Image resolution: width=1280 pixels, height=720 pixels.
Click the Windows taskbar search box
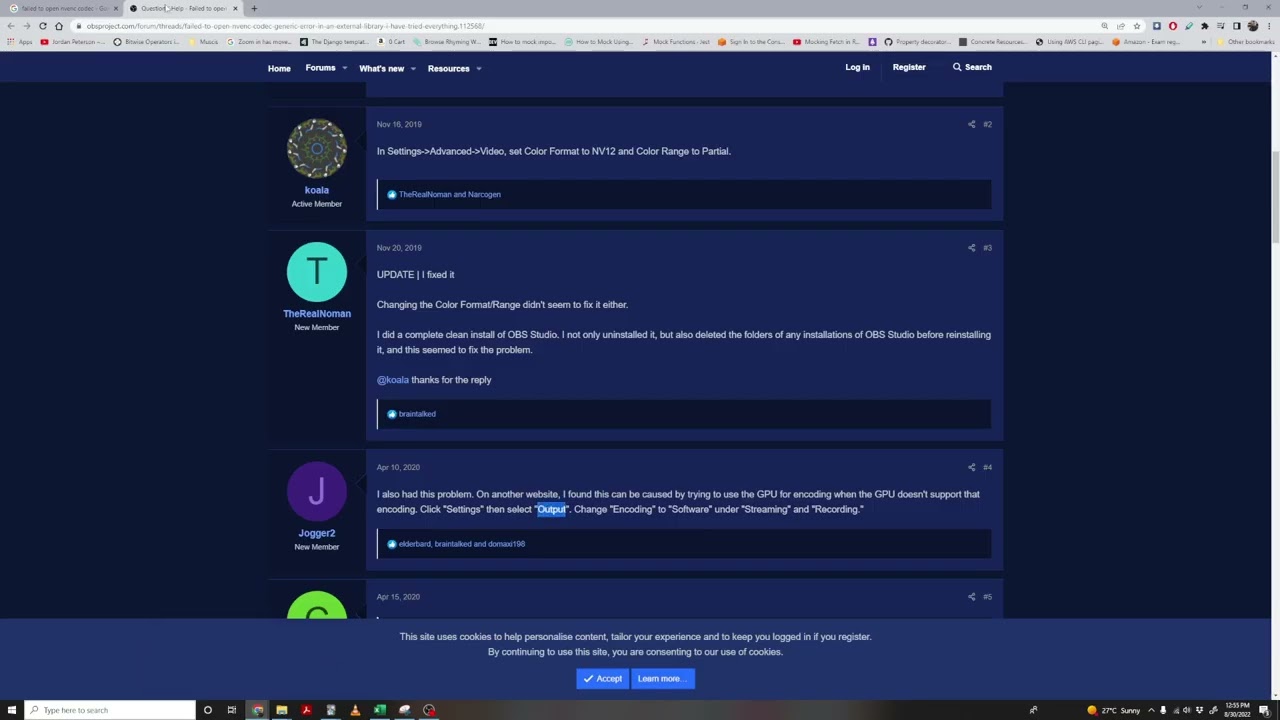pyautogui.click(x=109, y=710)
